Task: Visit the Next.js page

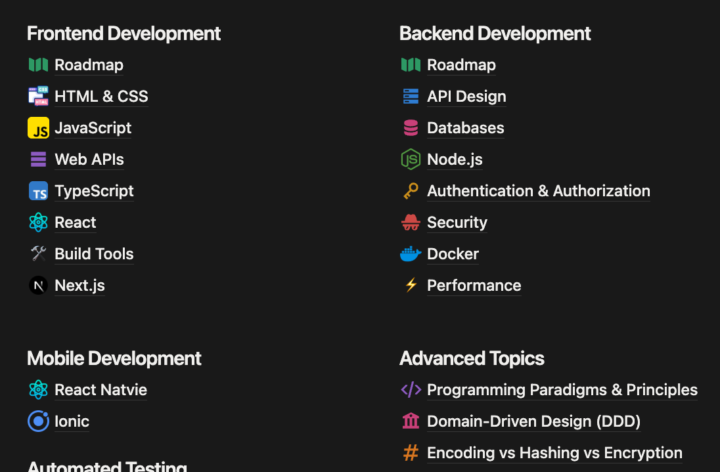Action: 79,286
